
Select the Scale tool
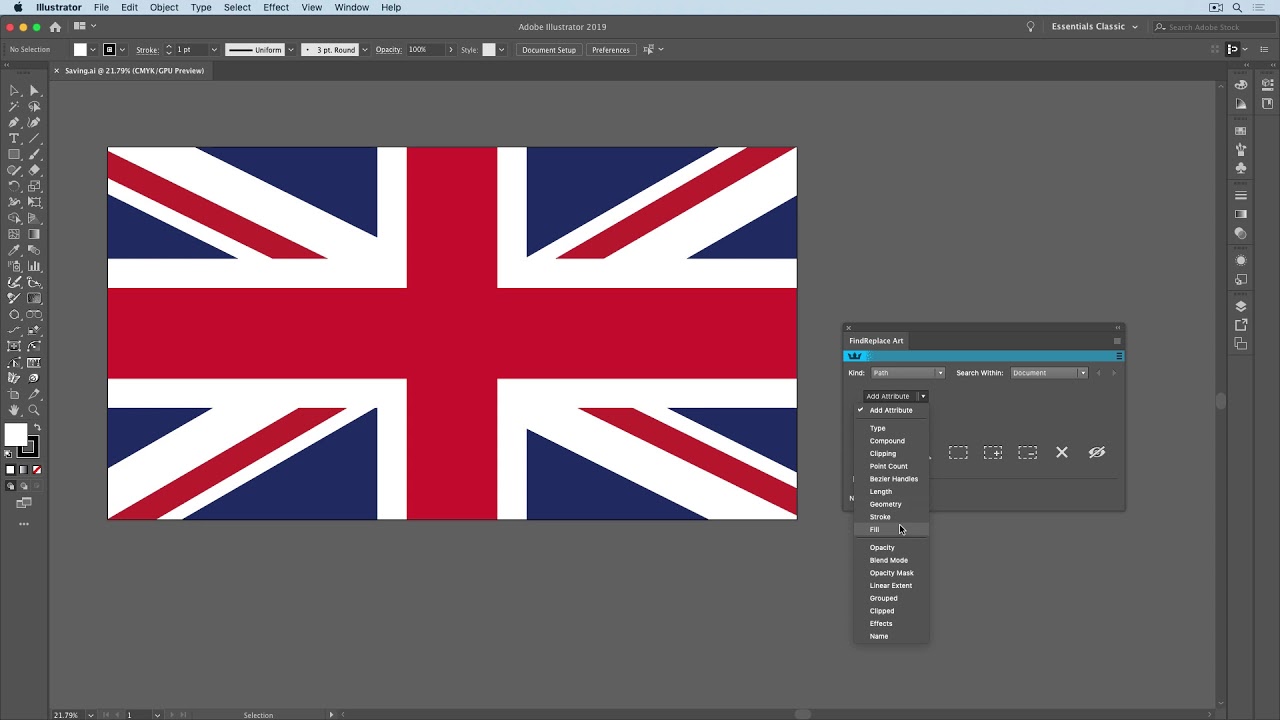tap(34, 186)
